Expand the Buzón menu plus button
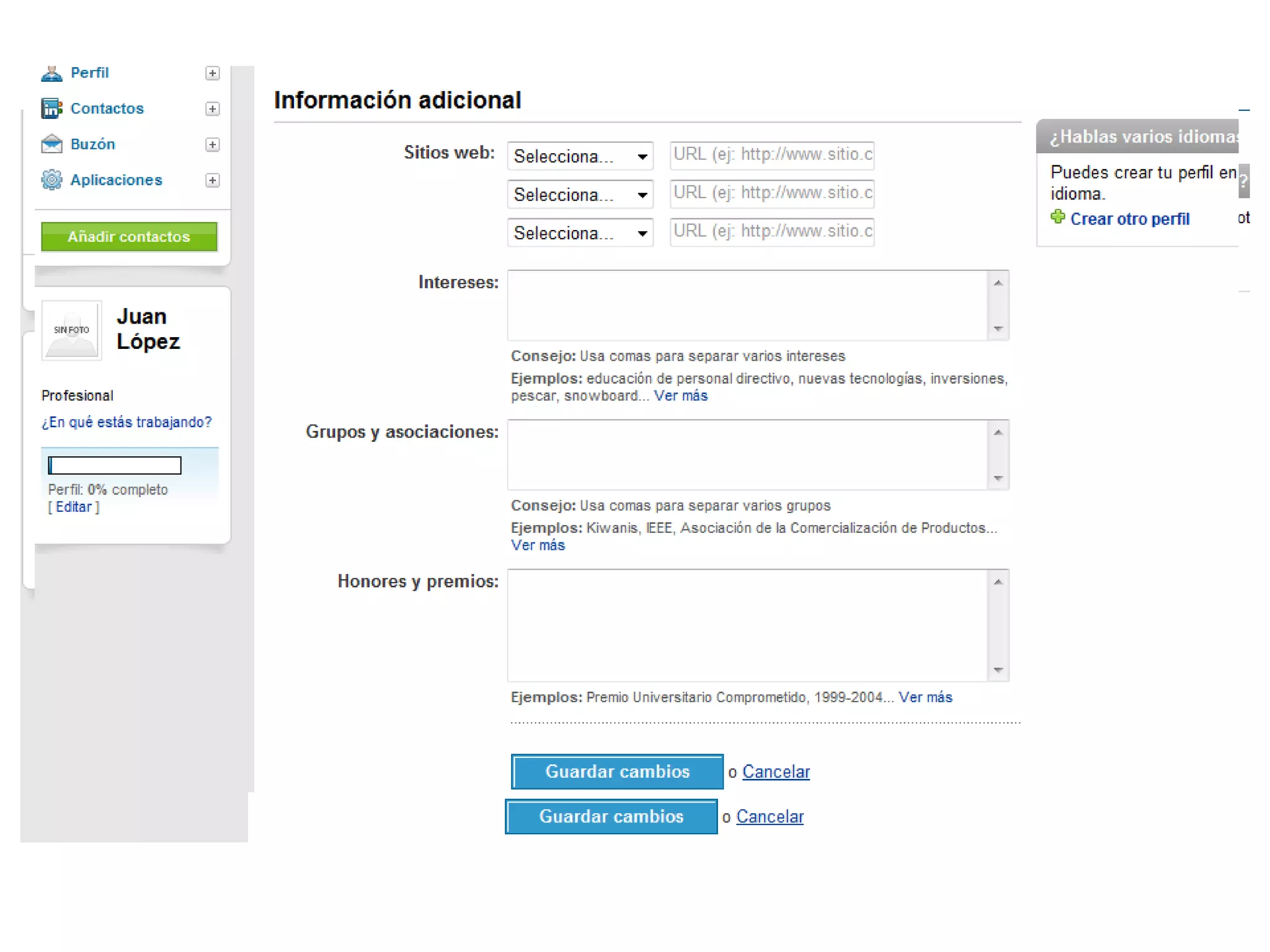 (x=212, y=144)
